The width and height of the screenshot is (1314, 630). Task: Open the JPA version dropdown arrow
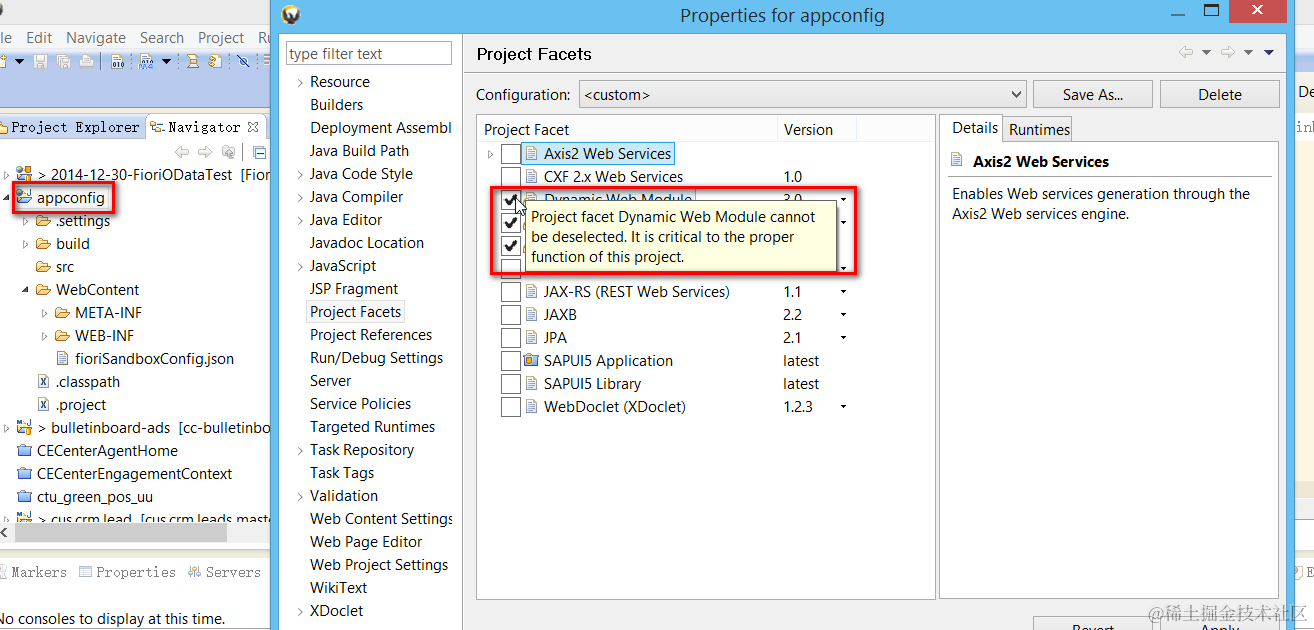click(x=843, y=338)
